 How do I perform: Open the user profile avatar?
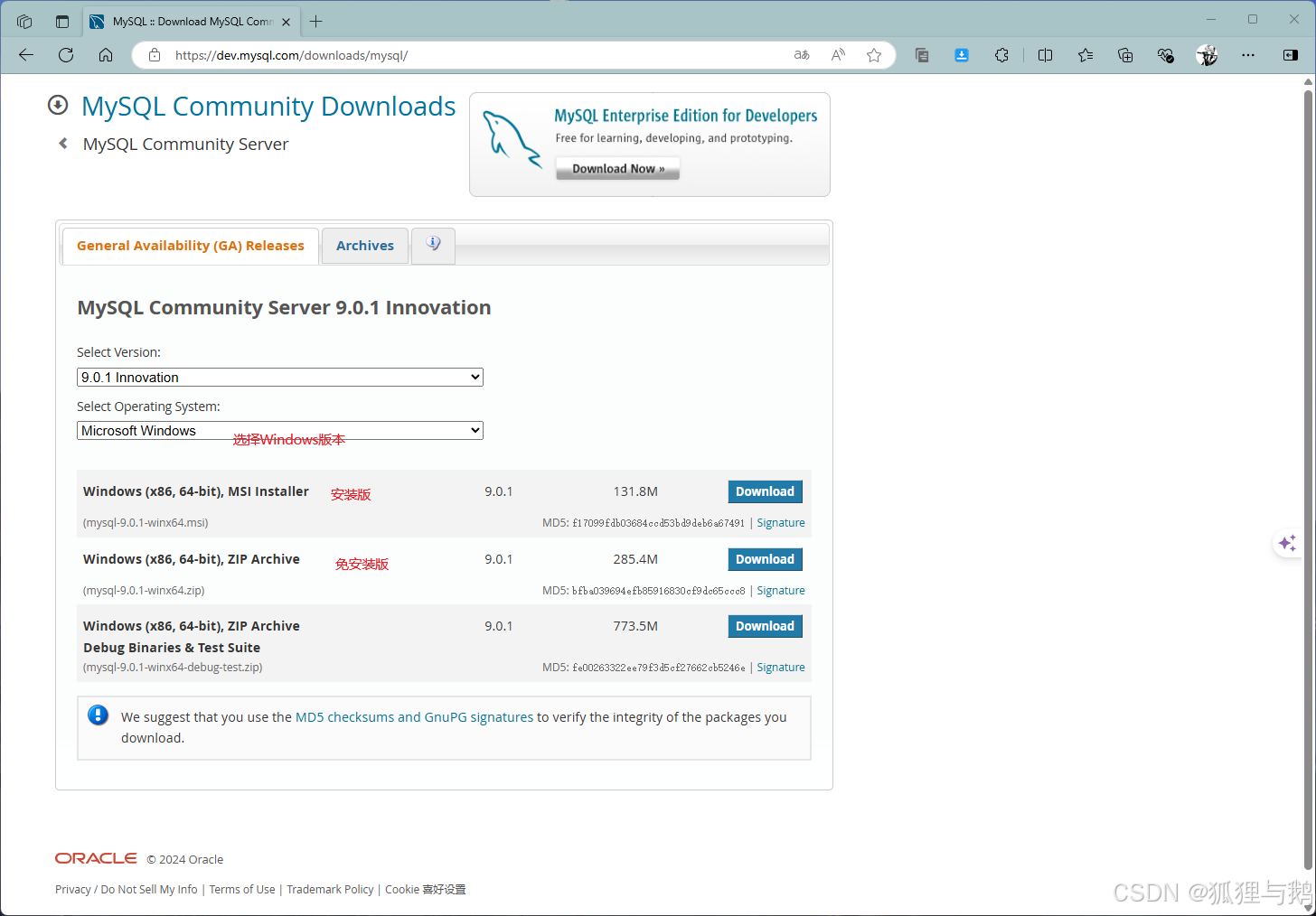click(1207, 55)
